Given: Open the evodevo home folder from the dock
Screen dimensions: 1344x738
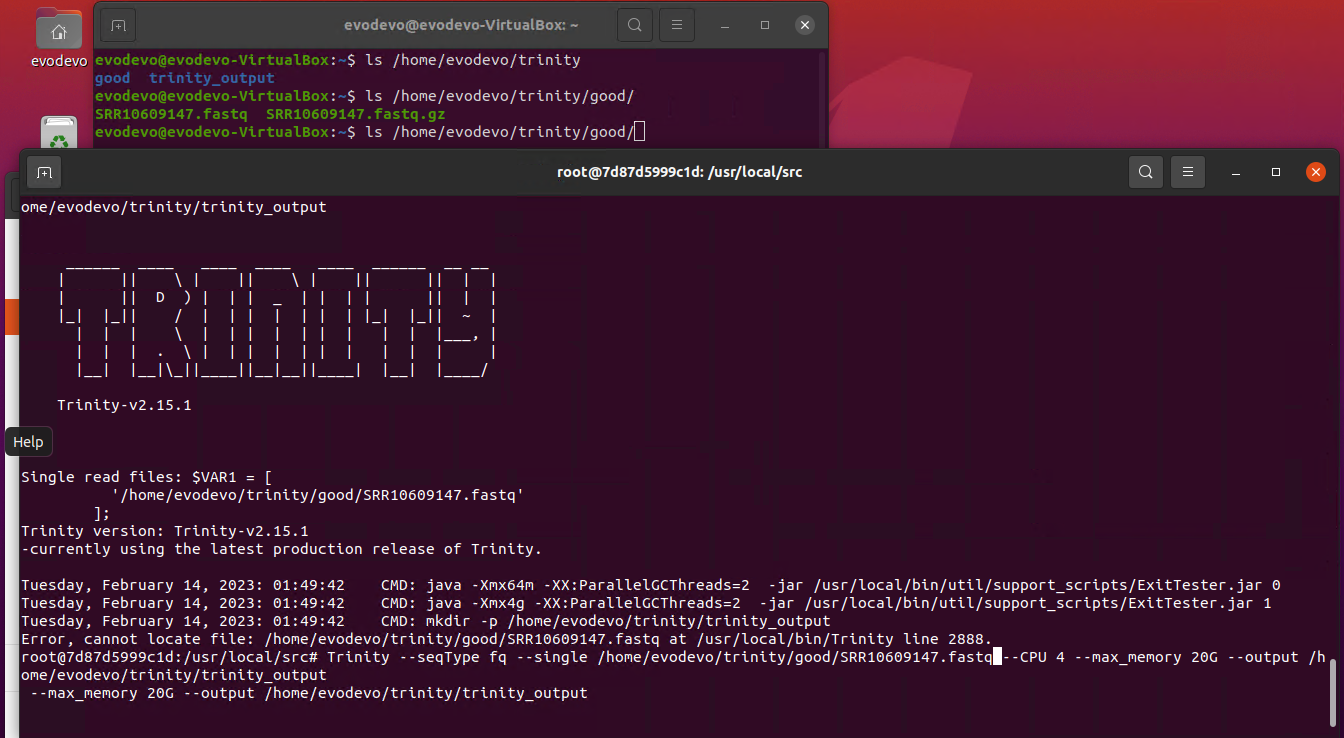Looking at the screenshot, I should pos(58,29).
